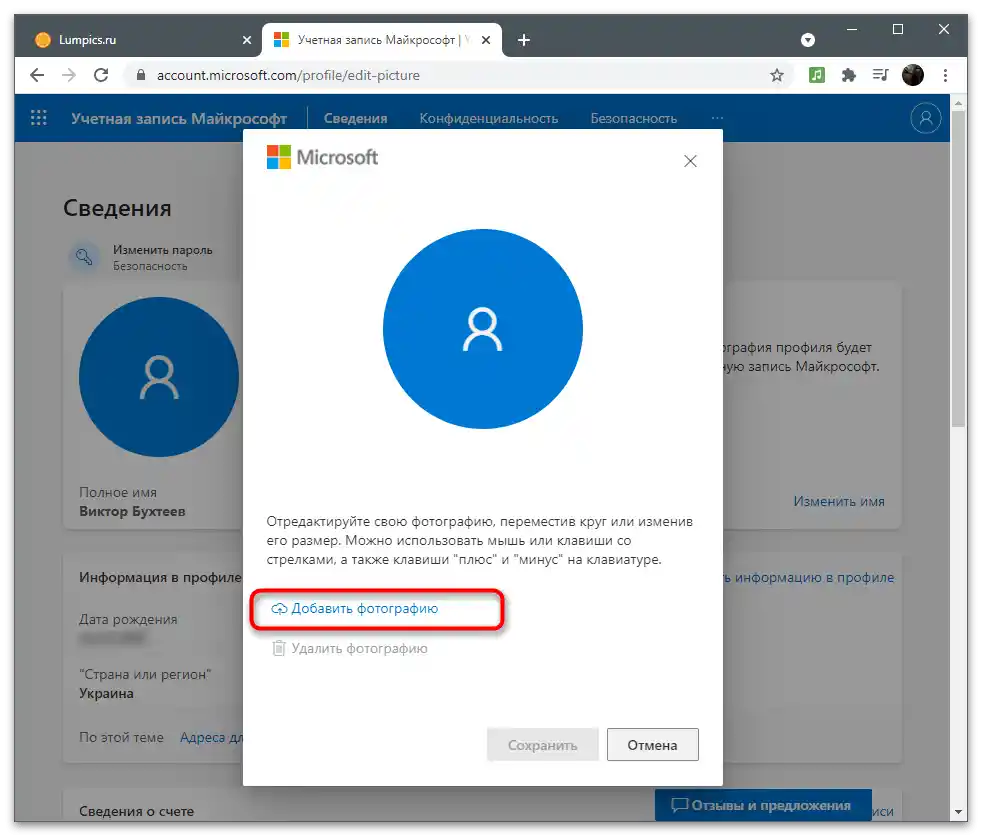Click the Учетная запись Майкрософт header title
This screenshot has height=836, width=982.
coord(179,118)
